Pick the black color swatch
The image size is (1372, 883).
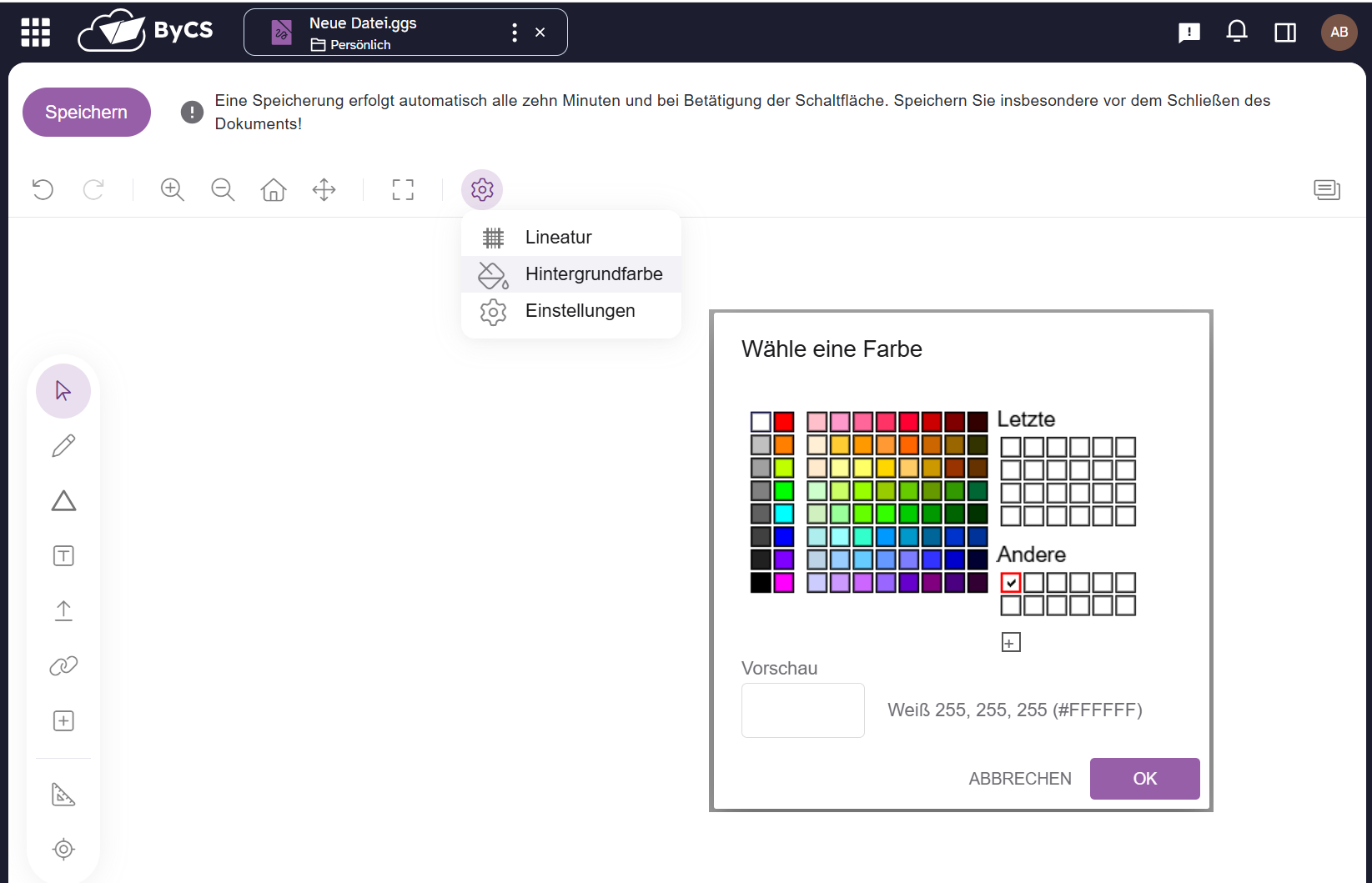click(x=761, y=582)
